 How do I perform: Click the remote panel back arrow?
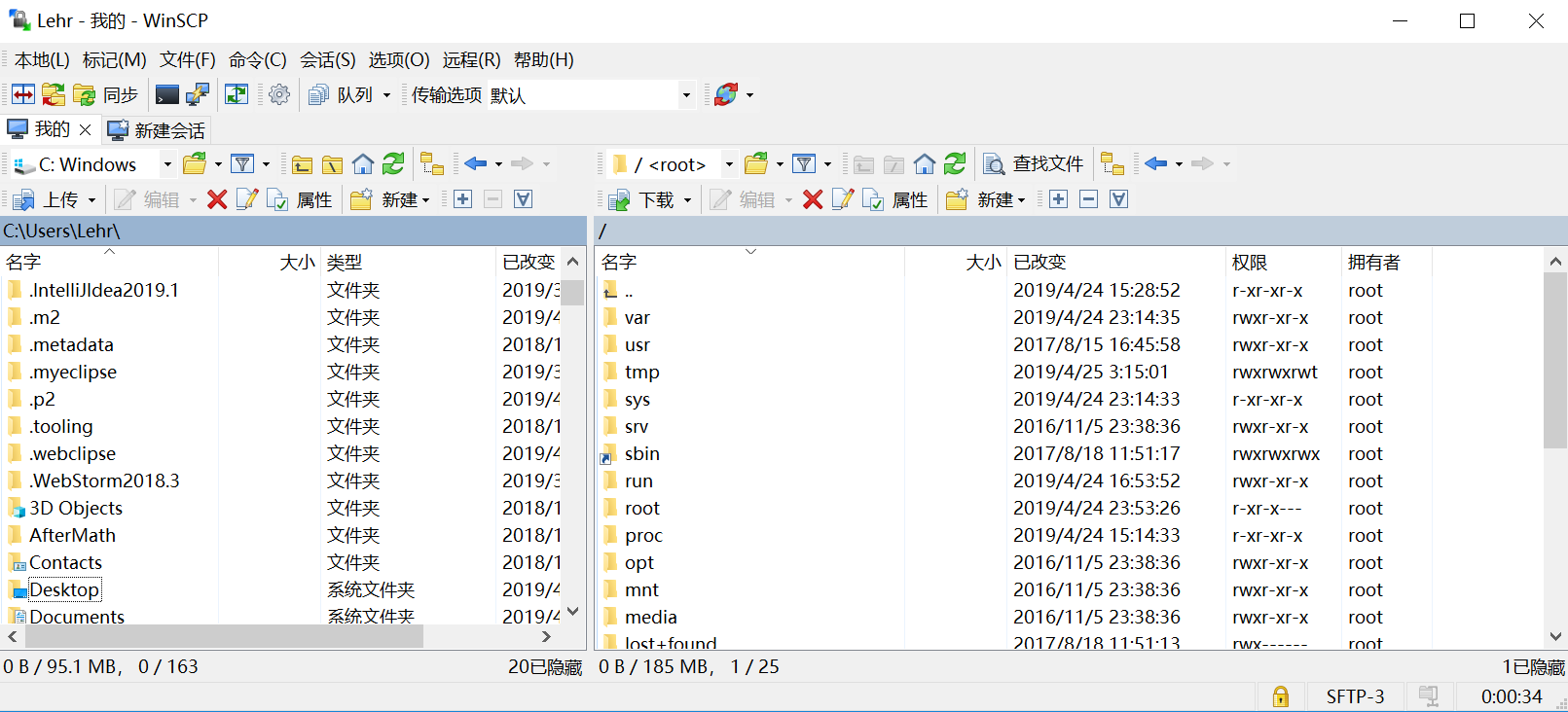1155,163
